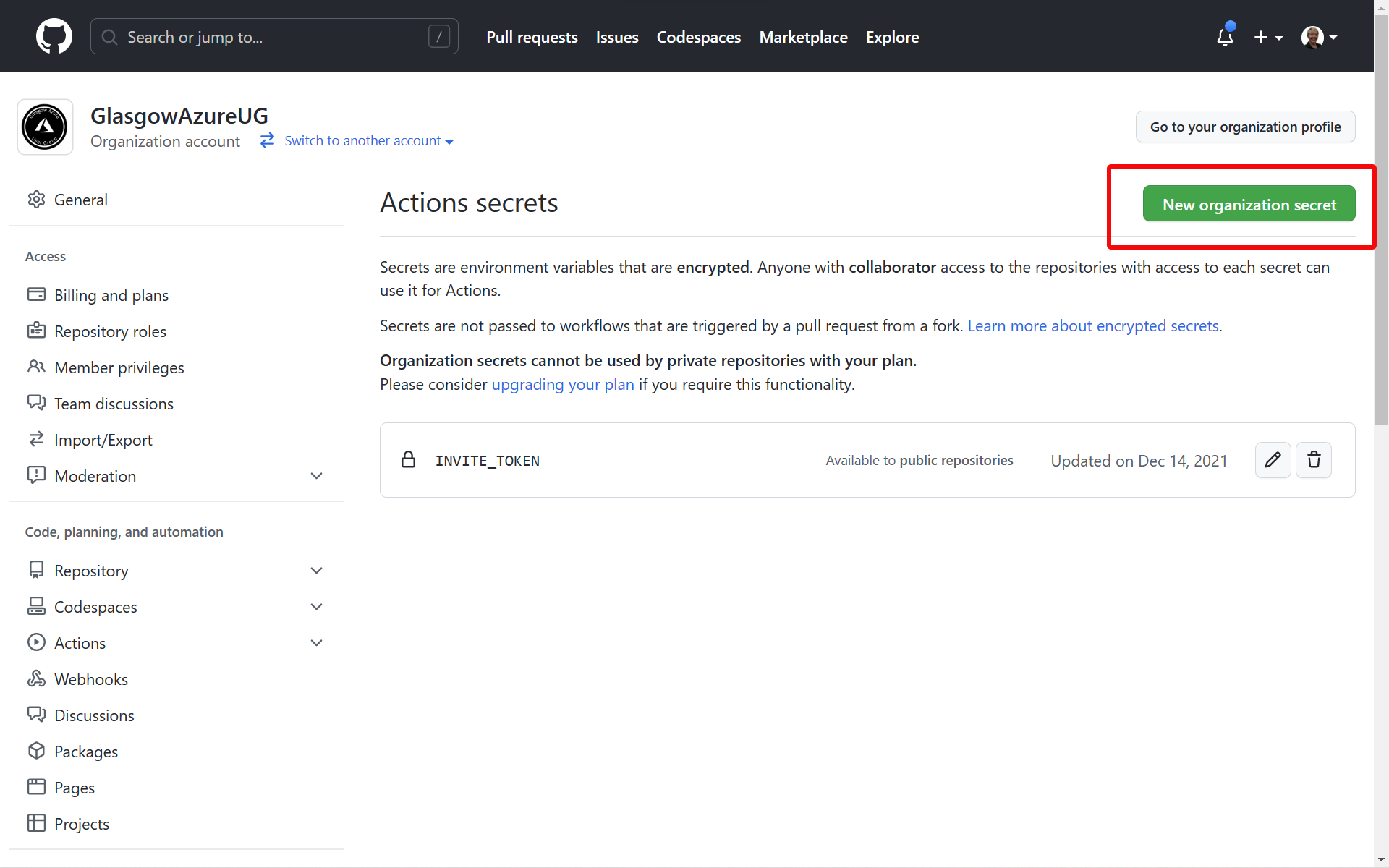Select the Billing and plans sidebar icon

tap(36, 294)
